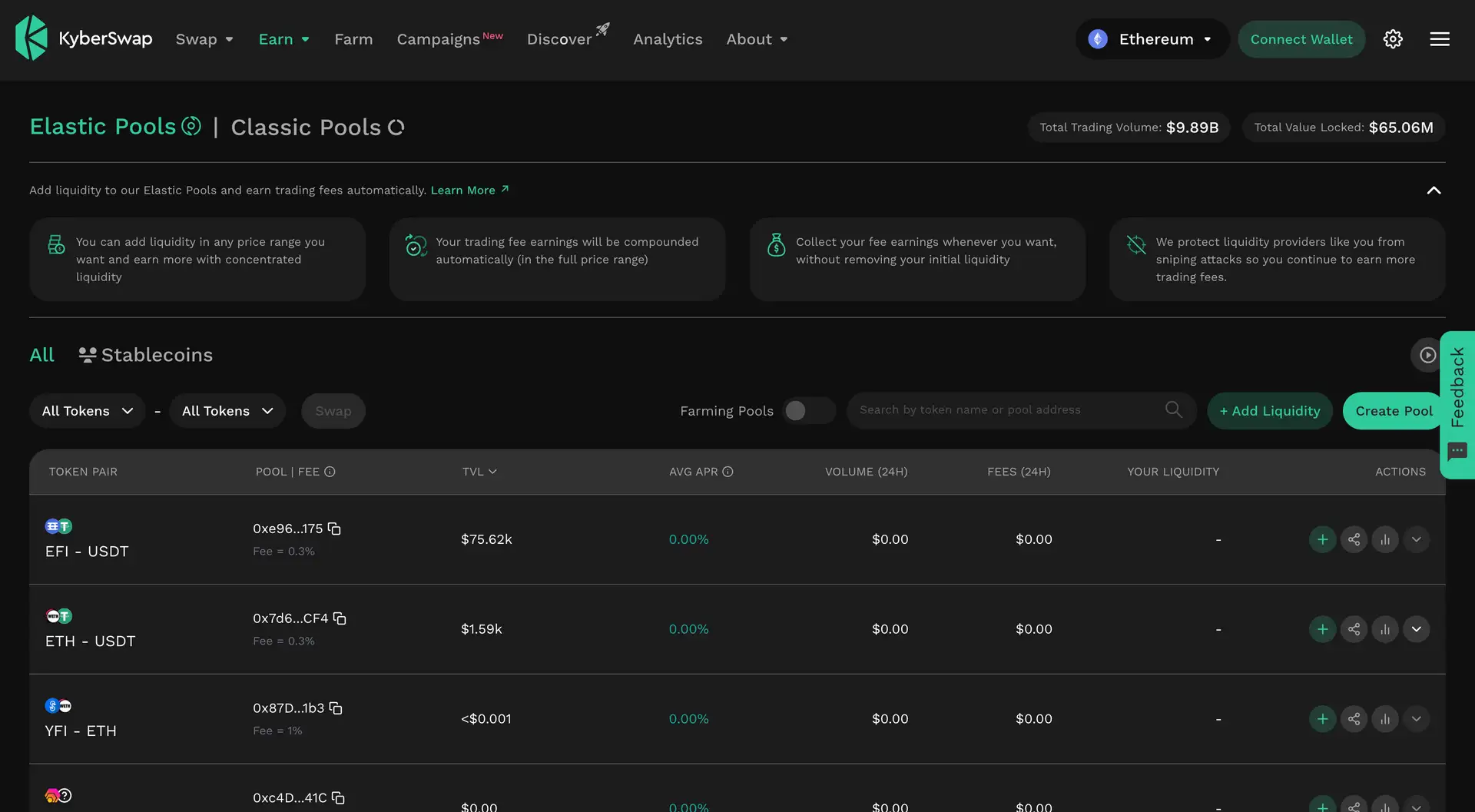The height and width of the screenshot is (812, 1475).
Task: Focus the token name search field
Action: (1006, 410)
